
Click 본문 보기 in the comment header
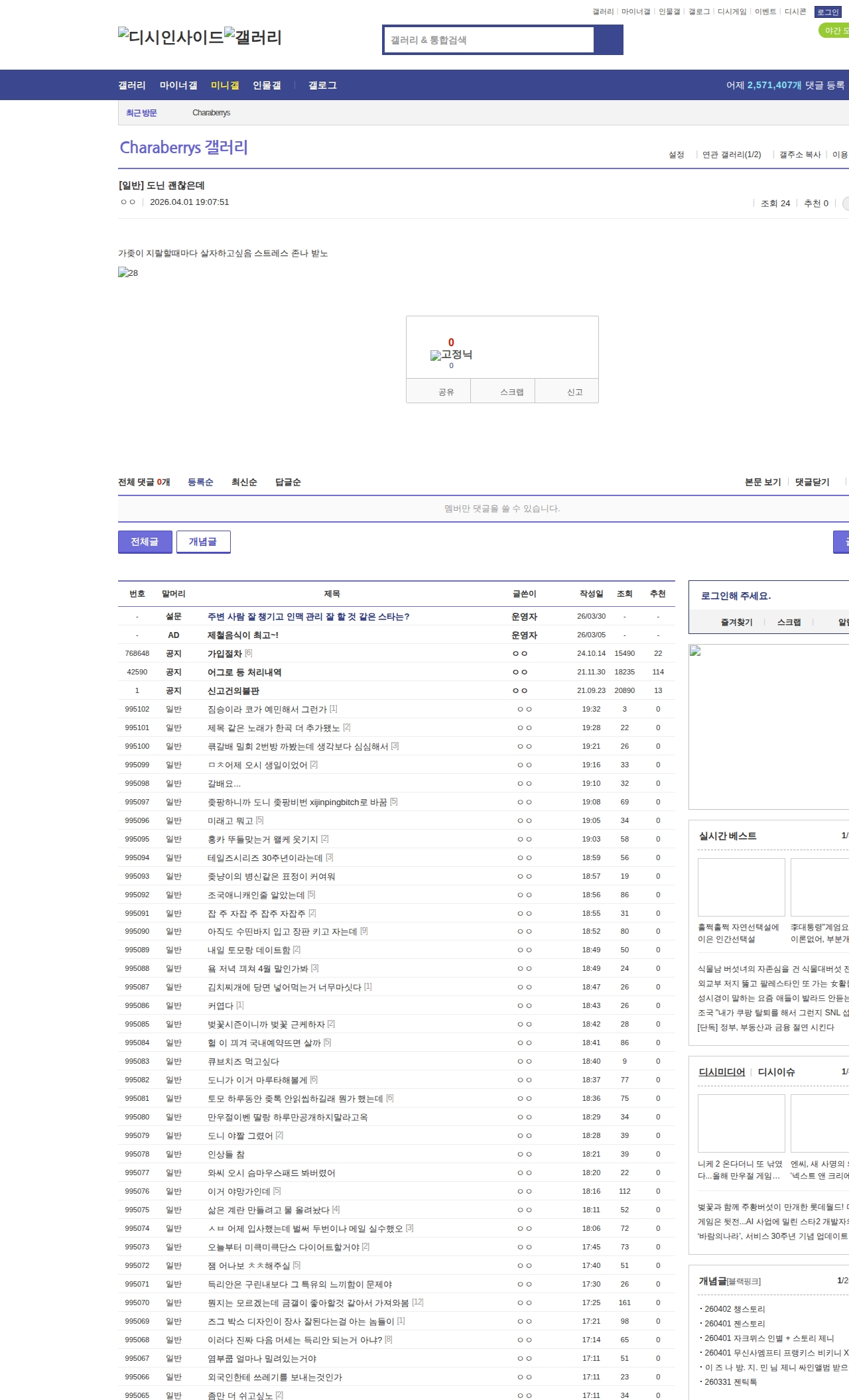tap(762, 482)
